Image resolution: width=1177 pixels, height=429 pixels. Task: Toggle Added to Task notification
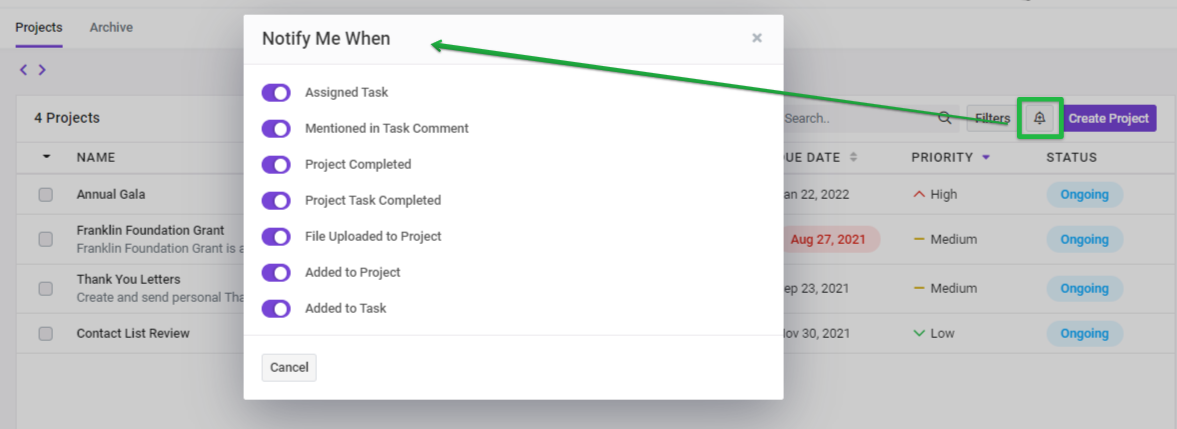pos(276,308)
